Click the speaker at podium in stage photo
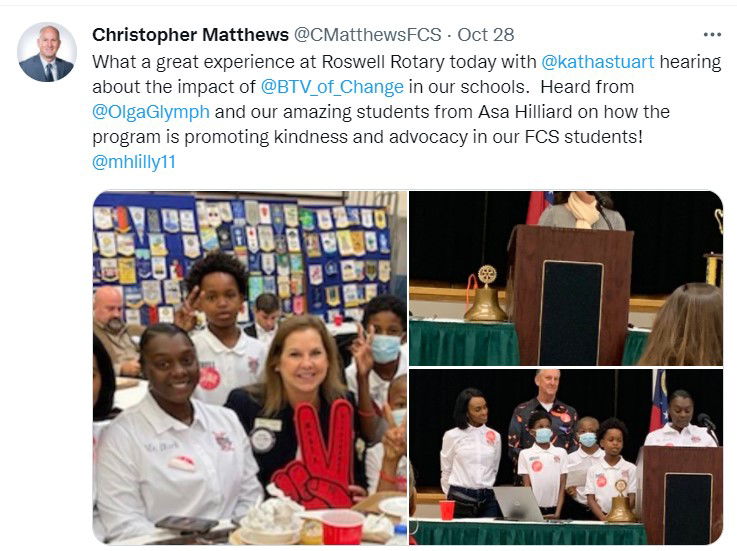 click(x=681, y=419)
